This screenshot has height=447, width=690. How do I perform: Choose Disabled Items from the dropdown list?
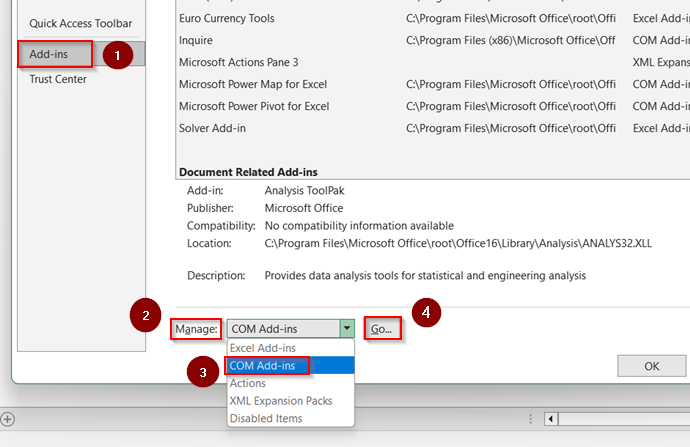pos(290,418)
